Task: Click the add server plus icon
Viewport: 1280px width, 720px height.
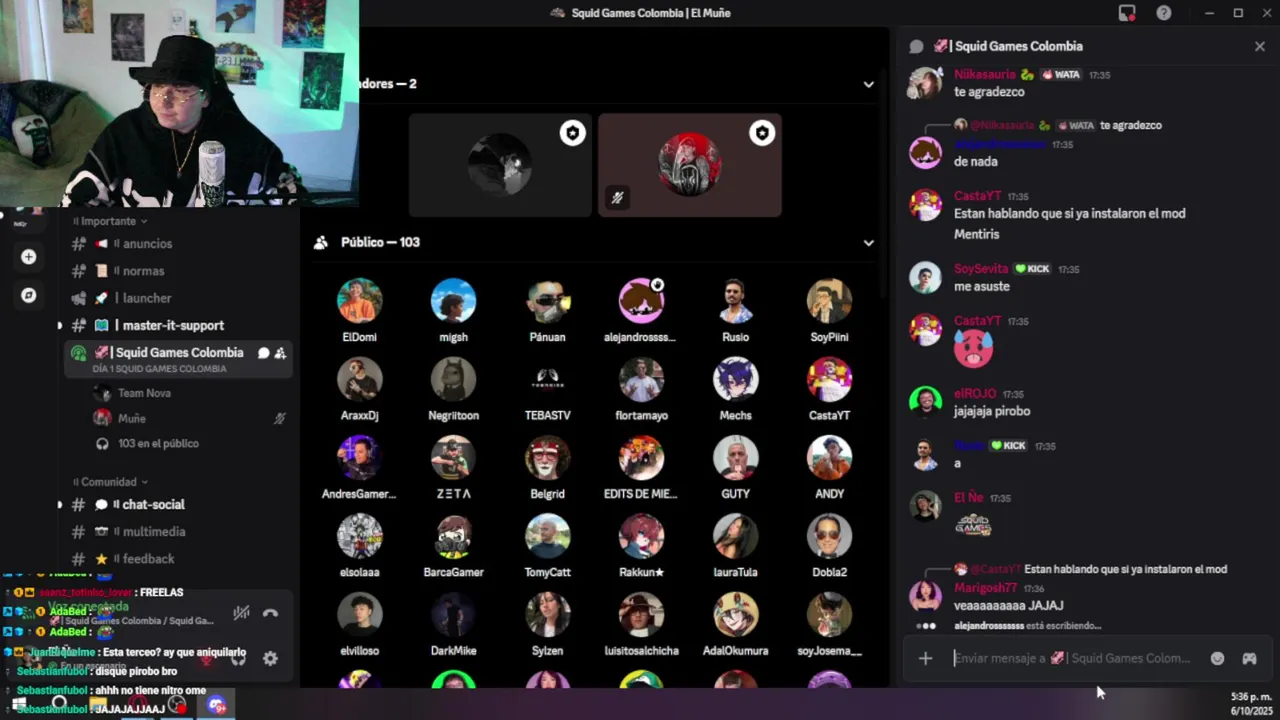Action: (29, 257)
